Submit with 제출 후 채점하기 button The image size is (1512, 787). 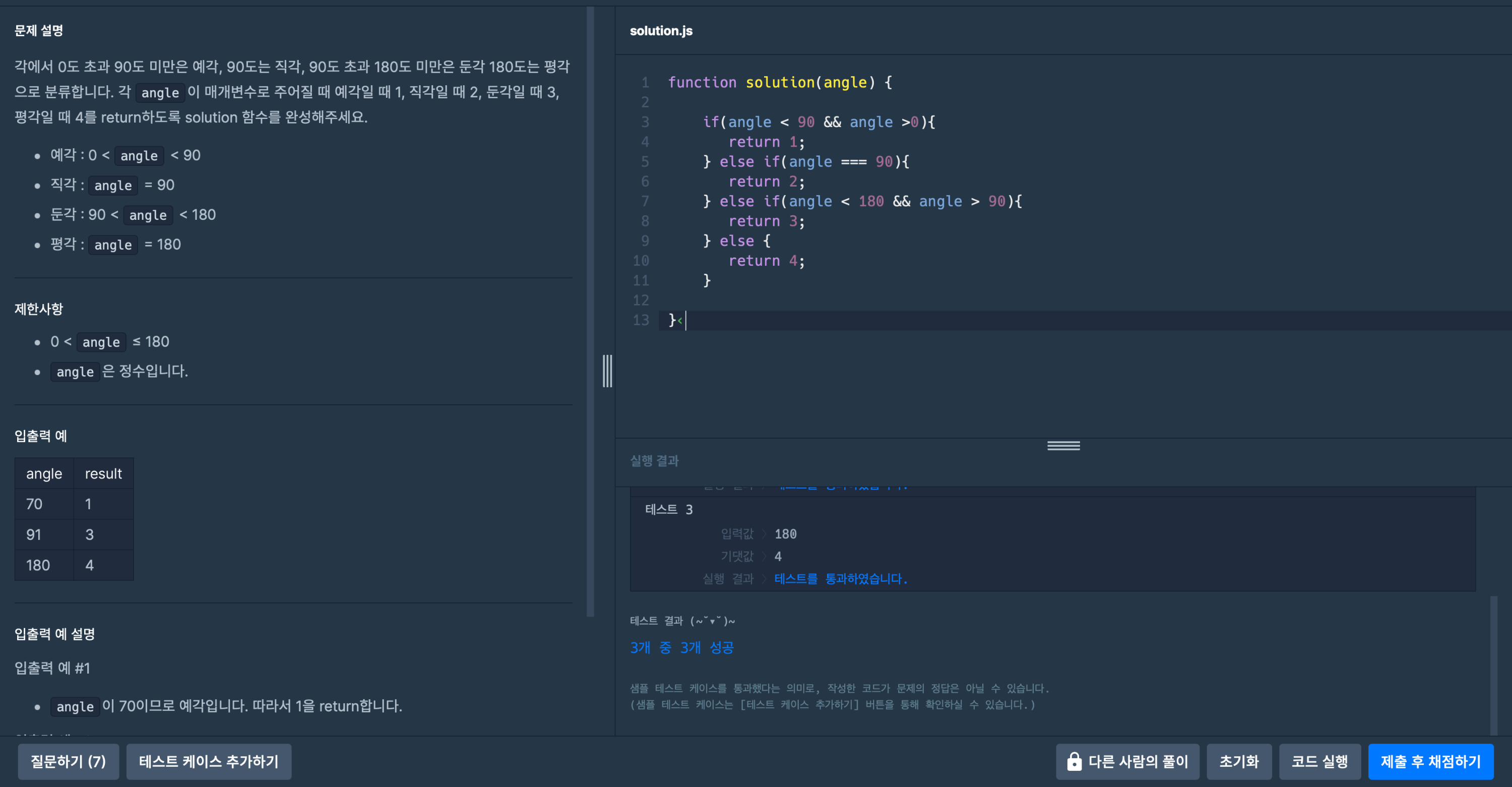point(1430,761)
